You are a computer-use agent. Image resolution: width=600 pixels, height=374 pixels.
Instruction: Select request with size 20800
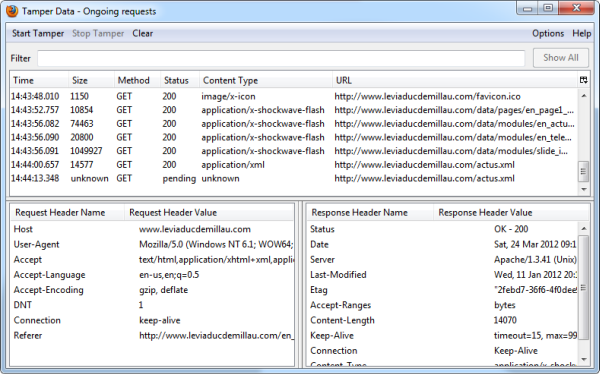pos(294,137)
